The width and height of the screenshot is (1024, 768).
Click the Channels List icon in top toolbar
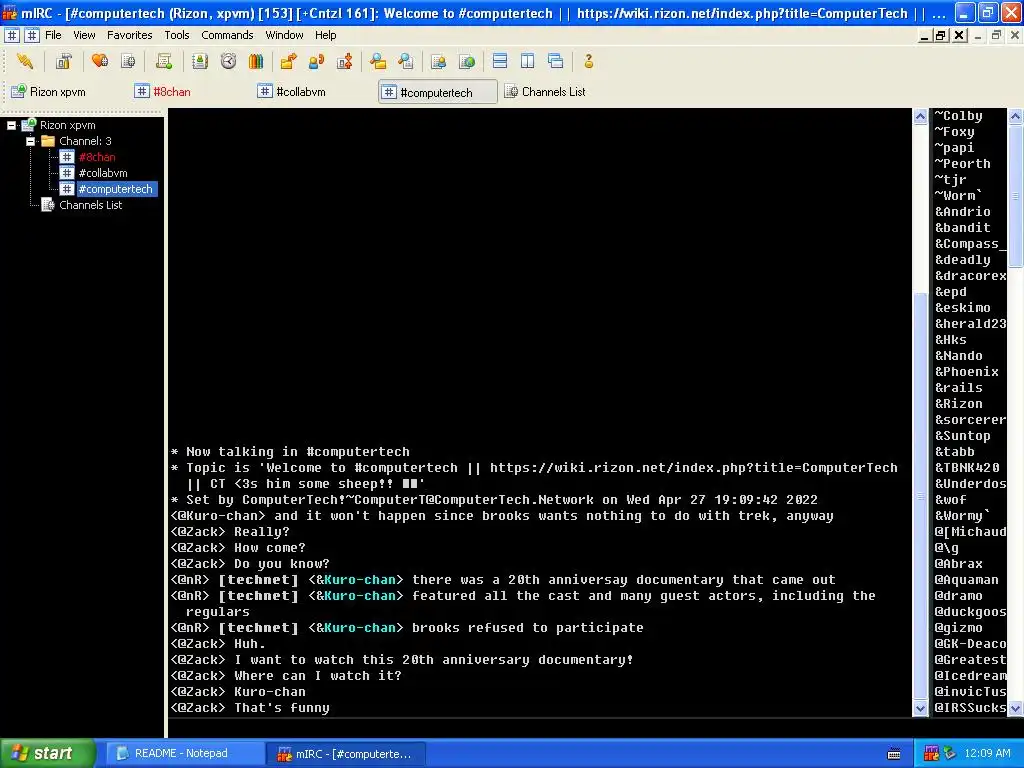pyautogui.click(x=128, y=61)
